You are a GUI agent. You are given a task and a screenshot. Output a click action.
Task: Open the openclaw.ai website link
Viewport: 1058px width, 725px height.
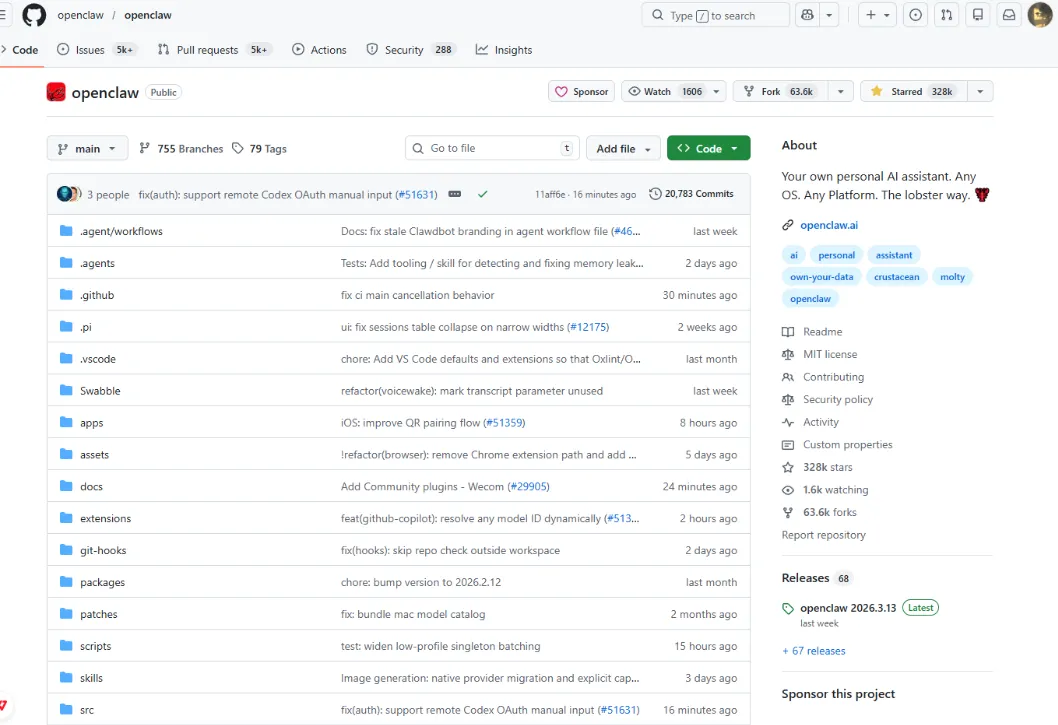click(x=829, y=225)
